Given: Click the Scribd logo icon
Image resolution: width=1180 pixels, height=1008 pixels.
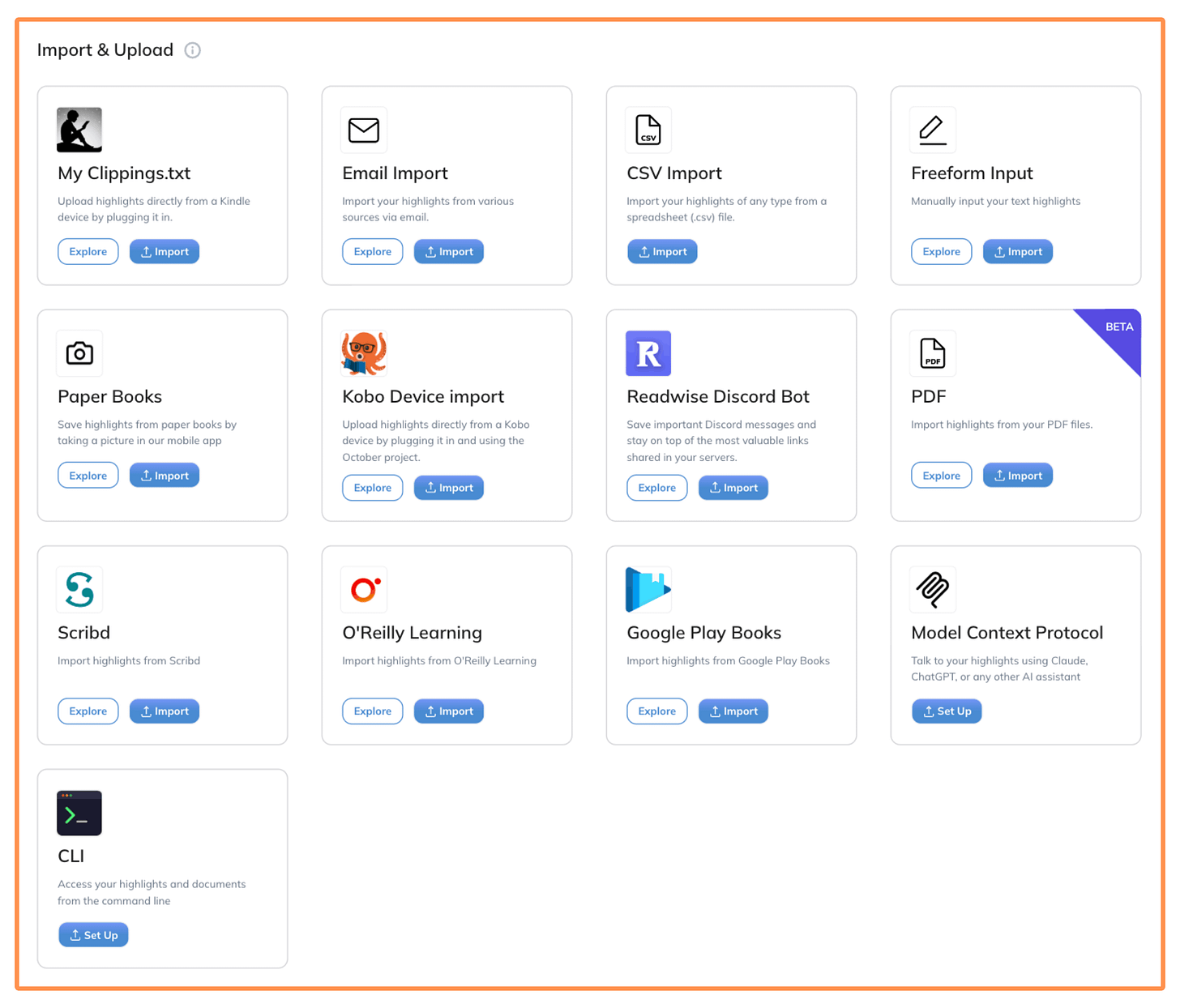Looking at the screenshot, I should click(x=79, y=589).
